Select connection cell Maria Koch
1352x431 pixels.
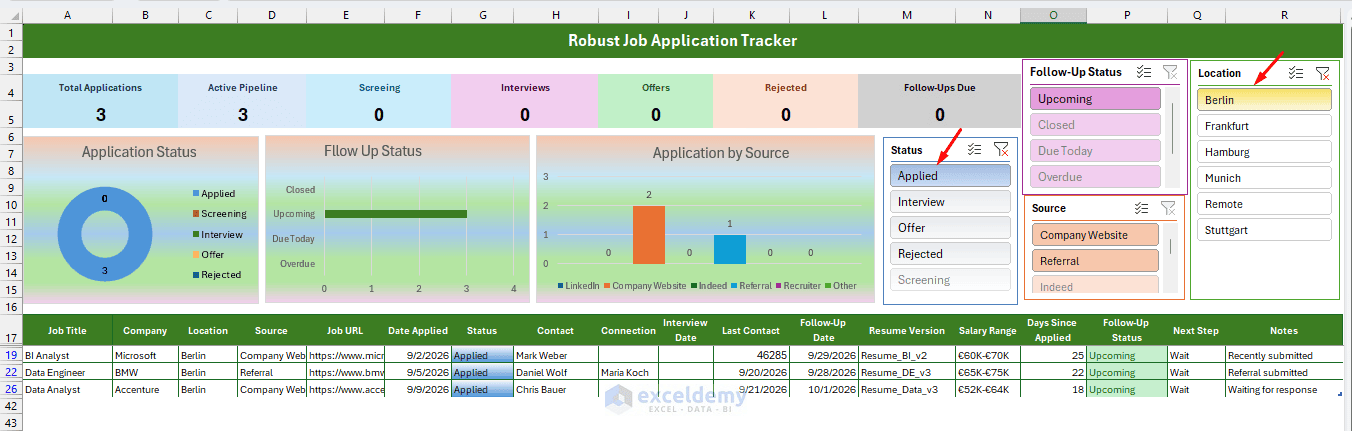click(x=628, y=372)
